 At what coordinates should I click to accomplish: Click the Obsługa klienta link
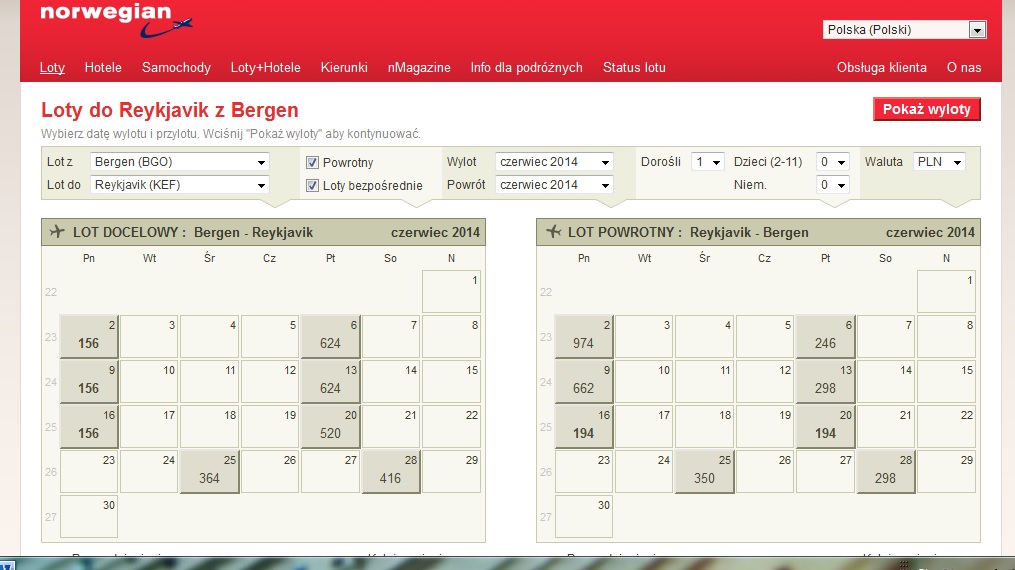(881, 67)
